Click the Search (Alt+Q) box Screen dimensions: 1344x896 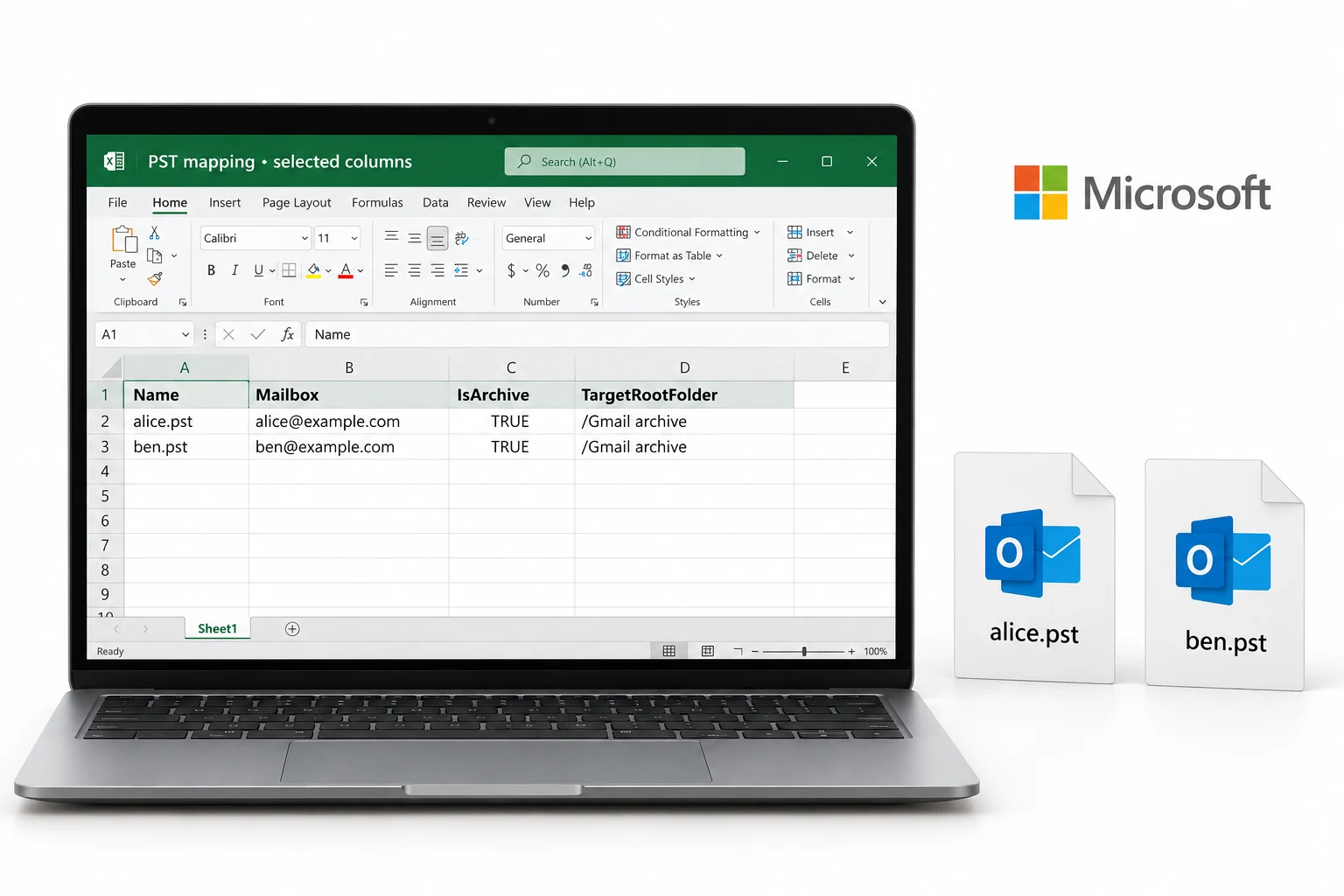(625, 162)
